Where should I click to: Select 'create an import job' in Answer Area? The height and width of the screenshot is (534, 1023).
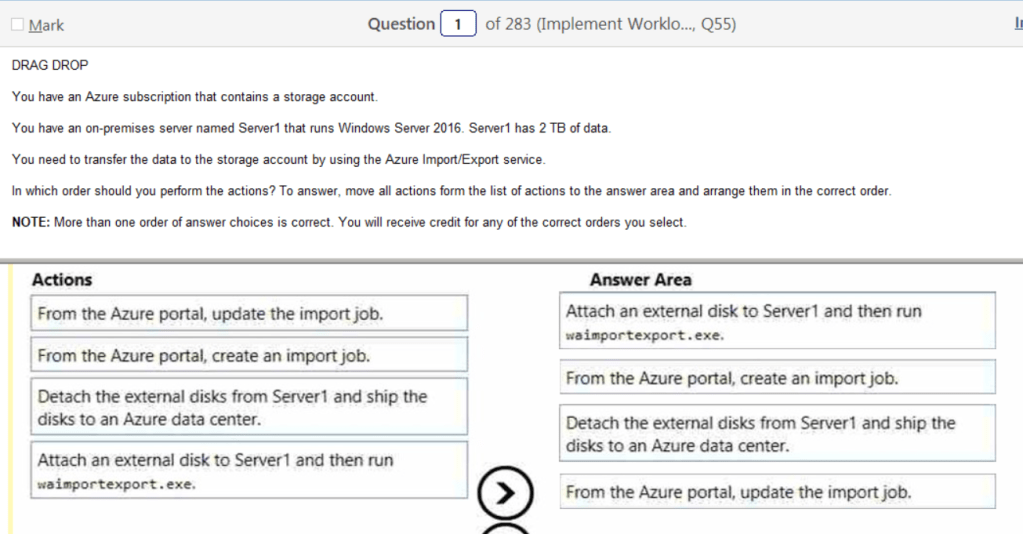click(x=777, y=378)
